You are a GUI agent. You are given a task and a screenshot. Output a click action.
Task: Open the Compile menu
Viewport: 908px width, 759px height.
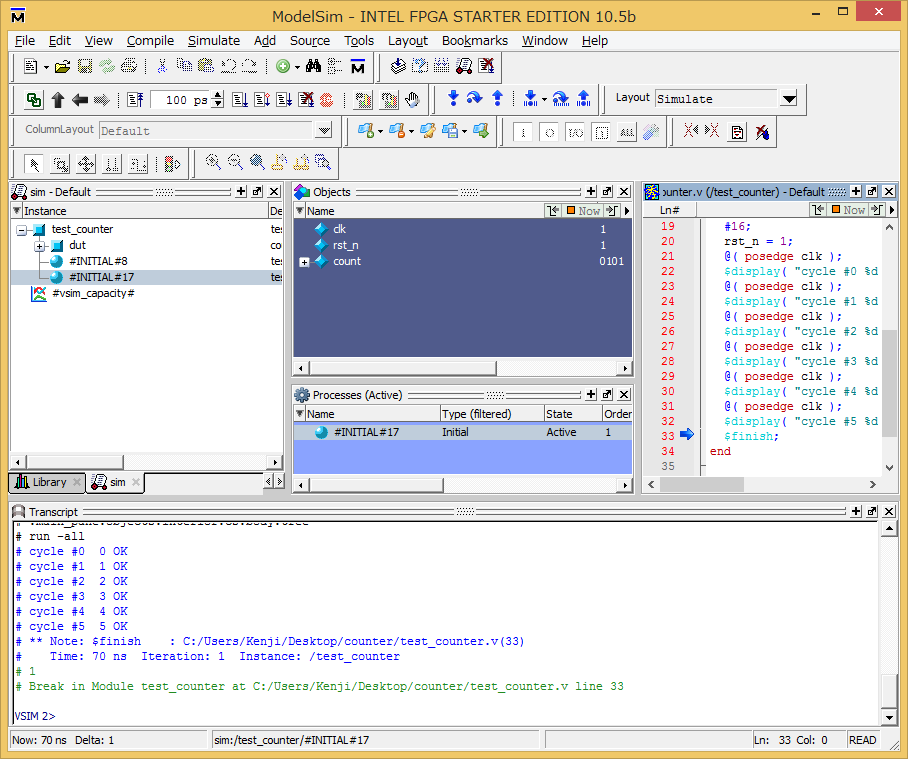(x=150, y=41)
